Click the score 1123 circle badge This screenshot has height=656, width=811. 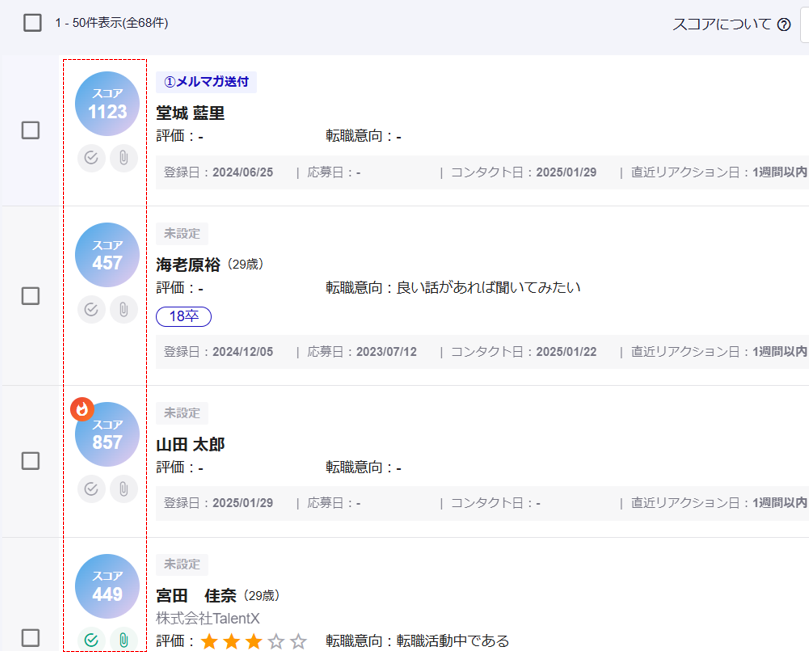pos(107,104)
